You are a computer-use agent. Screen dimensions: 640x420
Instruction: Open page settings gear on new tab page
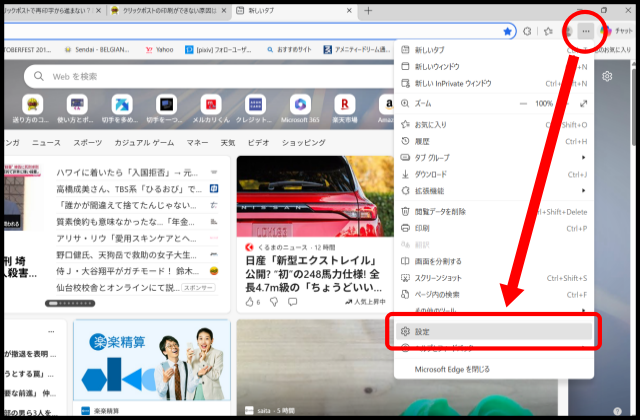(607, 76)
